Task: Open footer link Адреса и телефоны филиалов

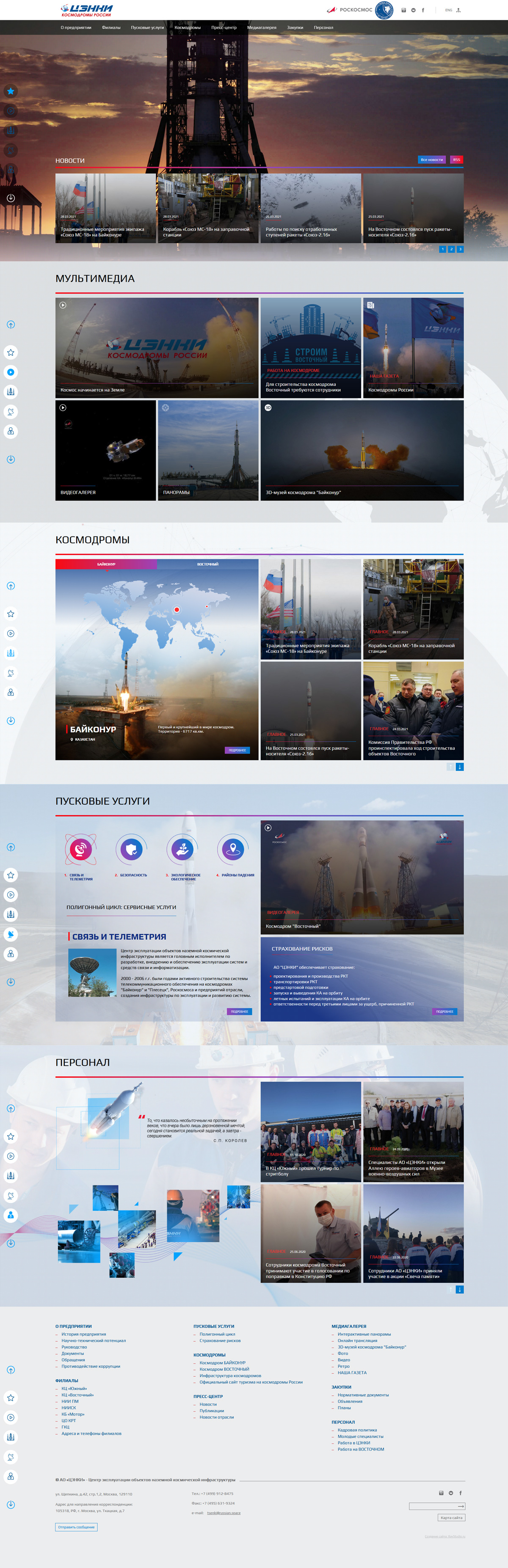Action: 91,1433
